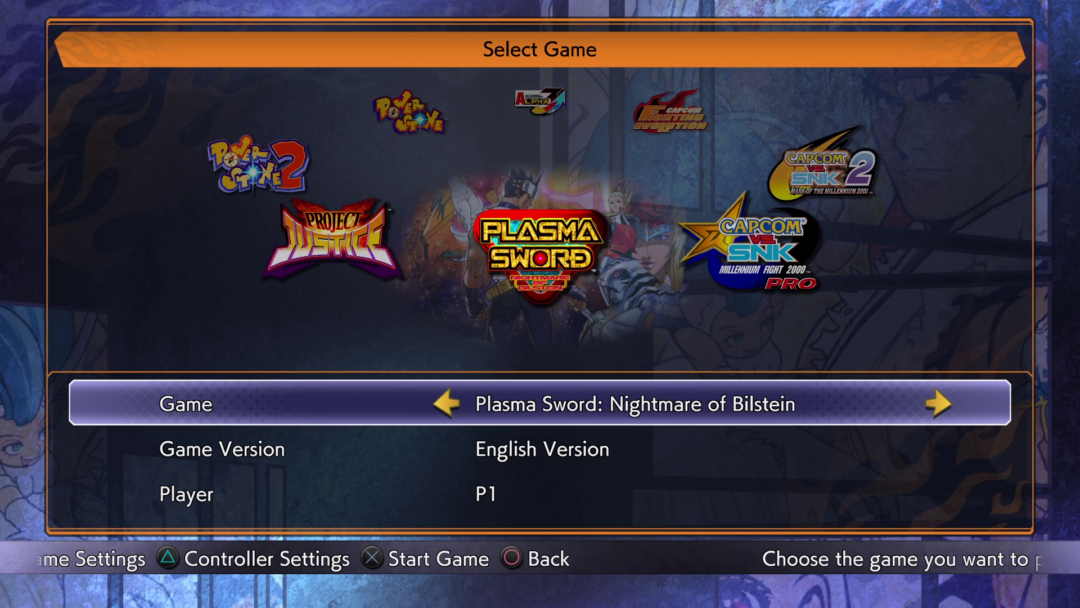Select the Player row
The image size is (1080, 608).
pyautogui.click(x=540, y=494)
